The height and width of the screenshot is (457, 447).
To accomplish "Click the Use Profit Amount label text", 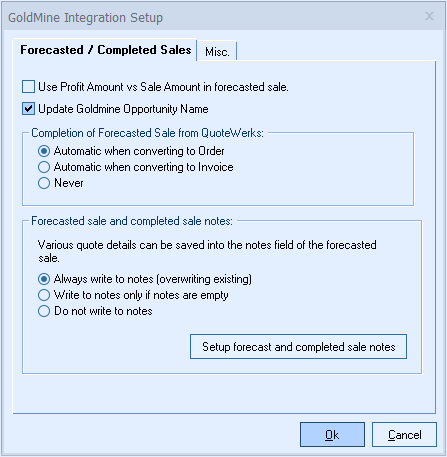I will click(x=163, y=87).
